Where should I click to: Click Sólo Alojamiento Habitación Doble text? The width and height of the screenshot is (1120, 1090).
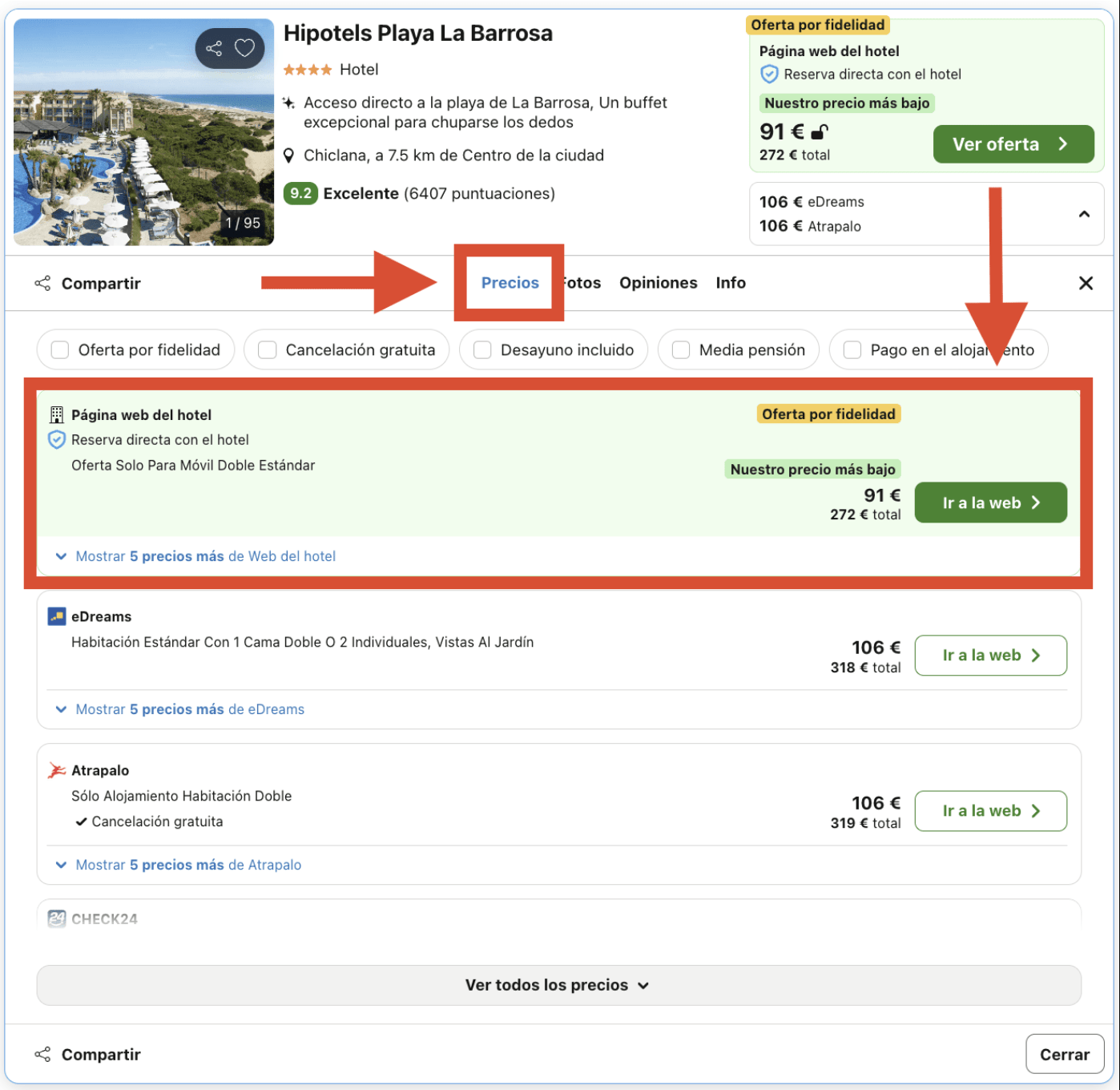[x=181, y=796]
